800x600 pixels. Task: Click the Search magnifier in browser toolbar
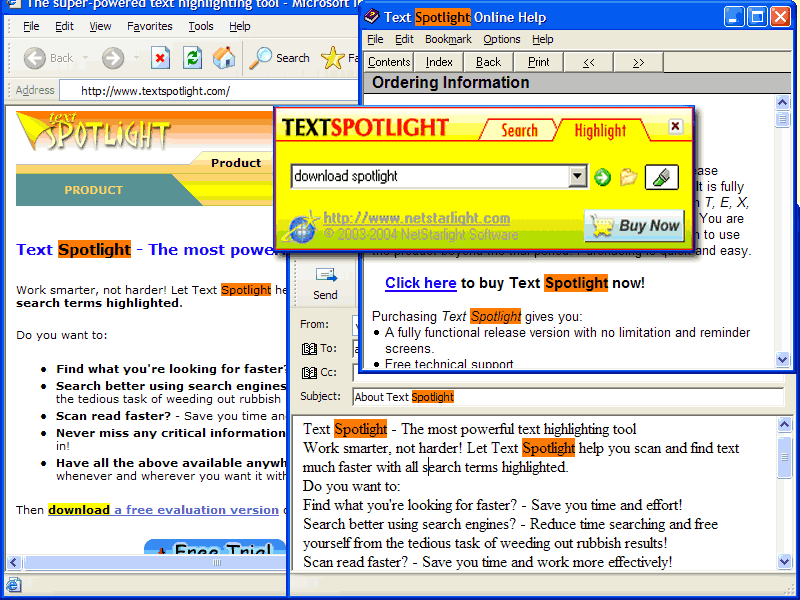tap(261, 58)
